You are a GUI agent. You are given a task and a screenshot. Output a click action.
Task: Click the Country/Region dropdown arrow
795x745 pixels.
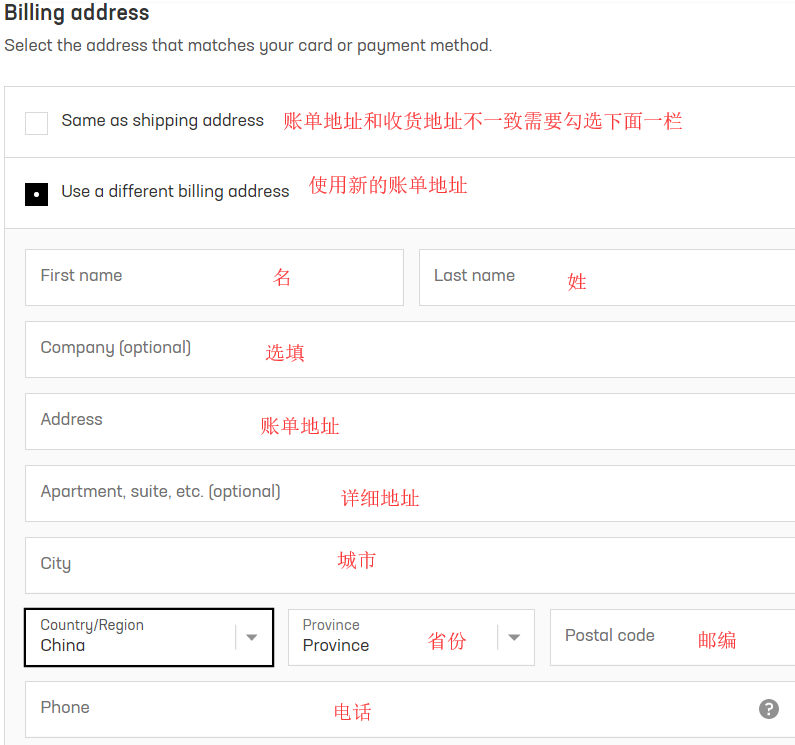(x=252, y=637)
